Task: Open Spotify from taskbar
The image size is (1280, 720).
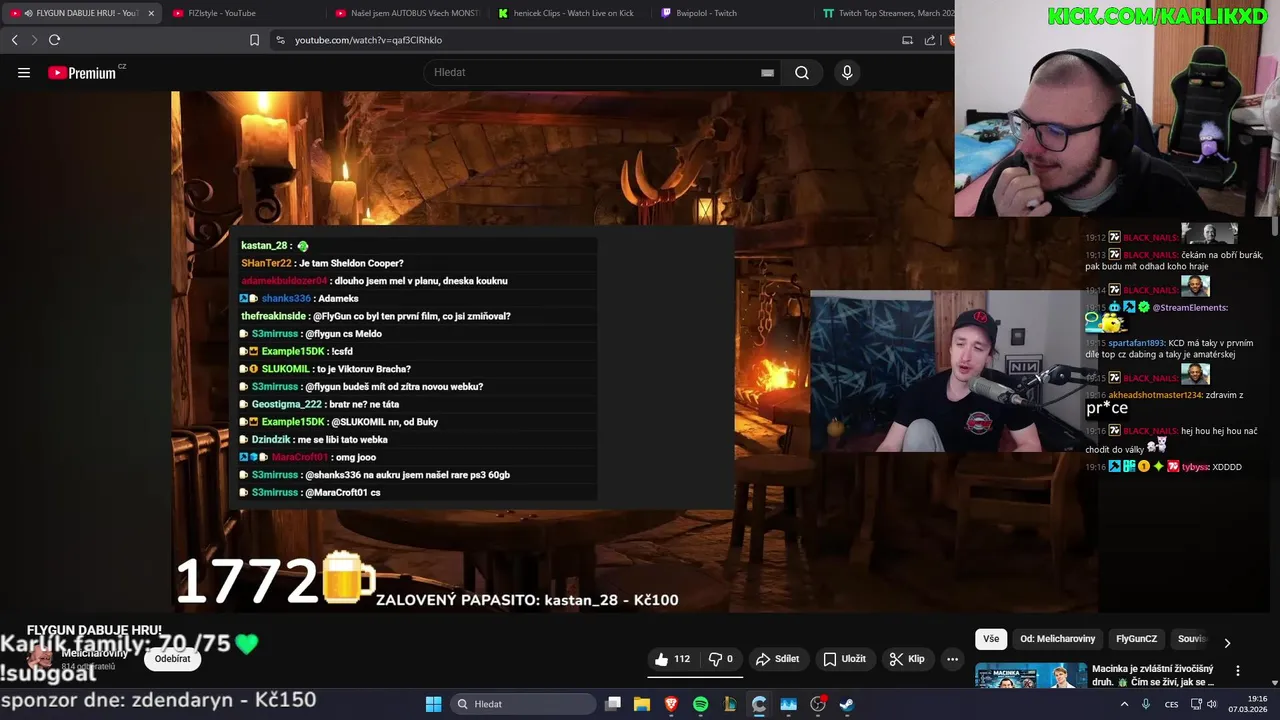Action: pos(700,704)
